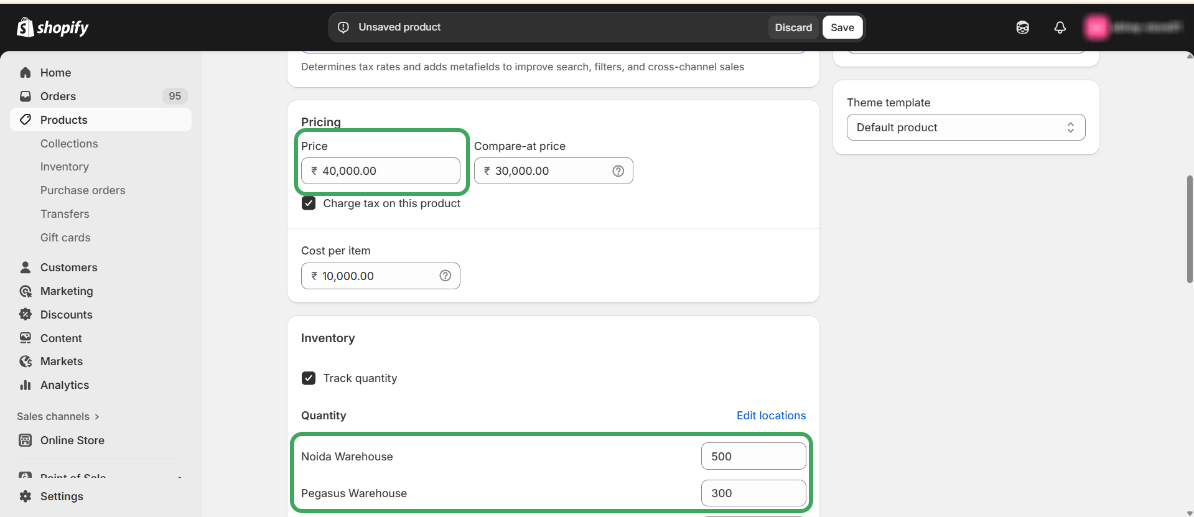Screen dimensions: 1194x517
Task: Click the Orders inbox icon
Action: (26, 96)
